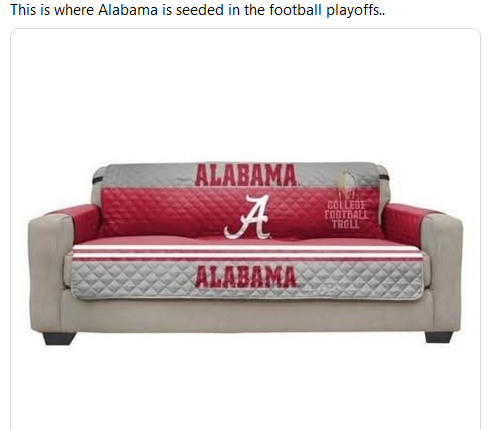
Task: Click the blank white area above the sofa
Action: click(245, 97)
